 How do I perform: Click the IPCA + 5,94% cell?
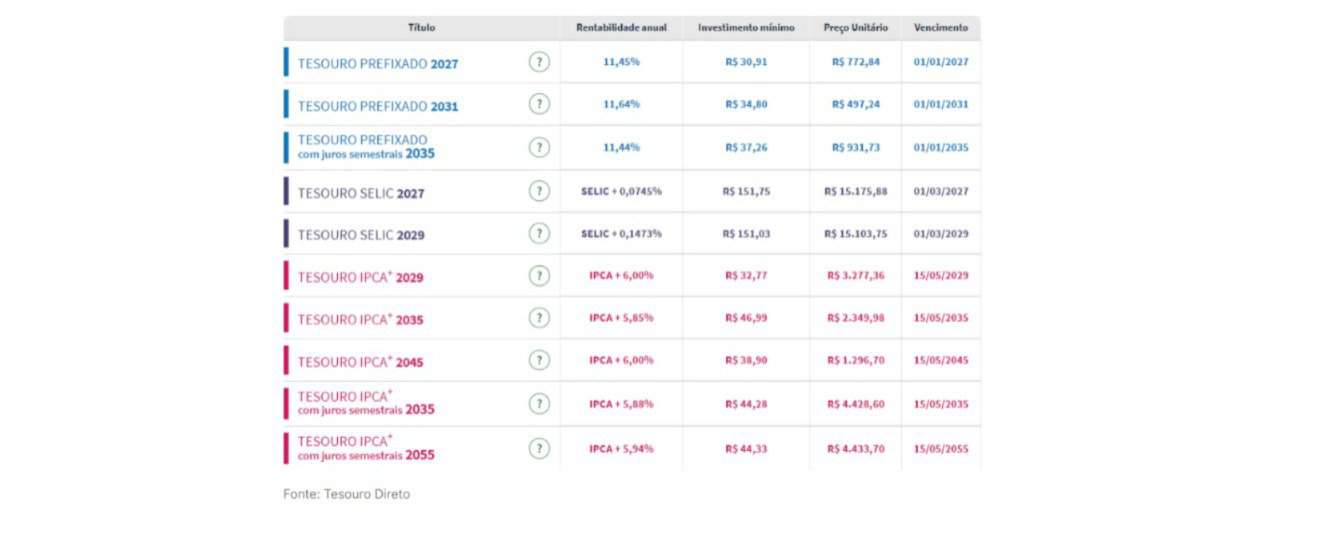(x=621, y=449)
